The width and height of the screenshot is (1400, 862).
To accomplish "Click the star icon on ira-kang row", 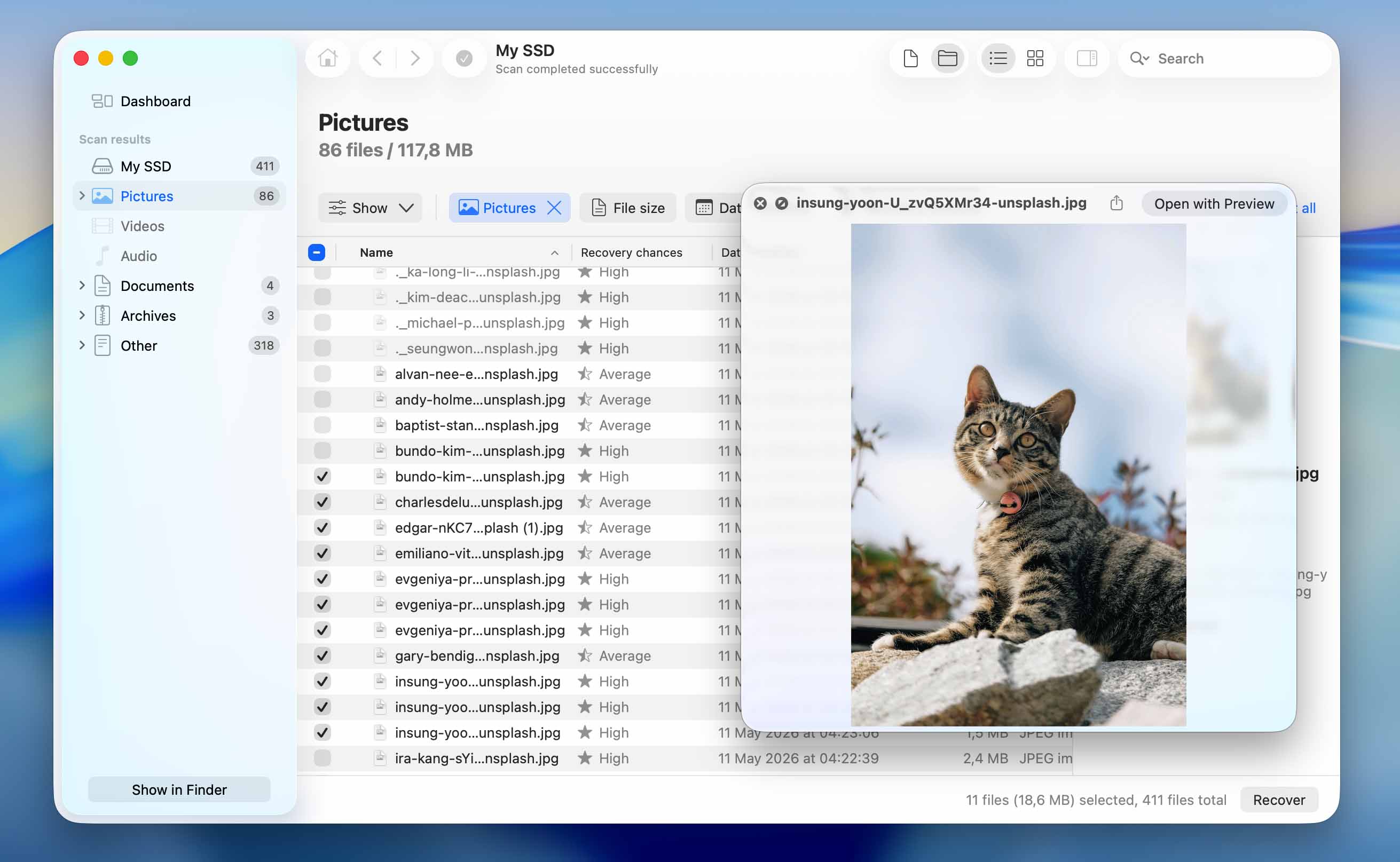I will tap(585, 758).
